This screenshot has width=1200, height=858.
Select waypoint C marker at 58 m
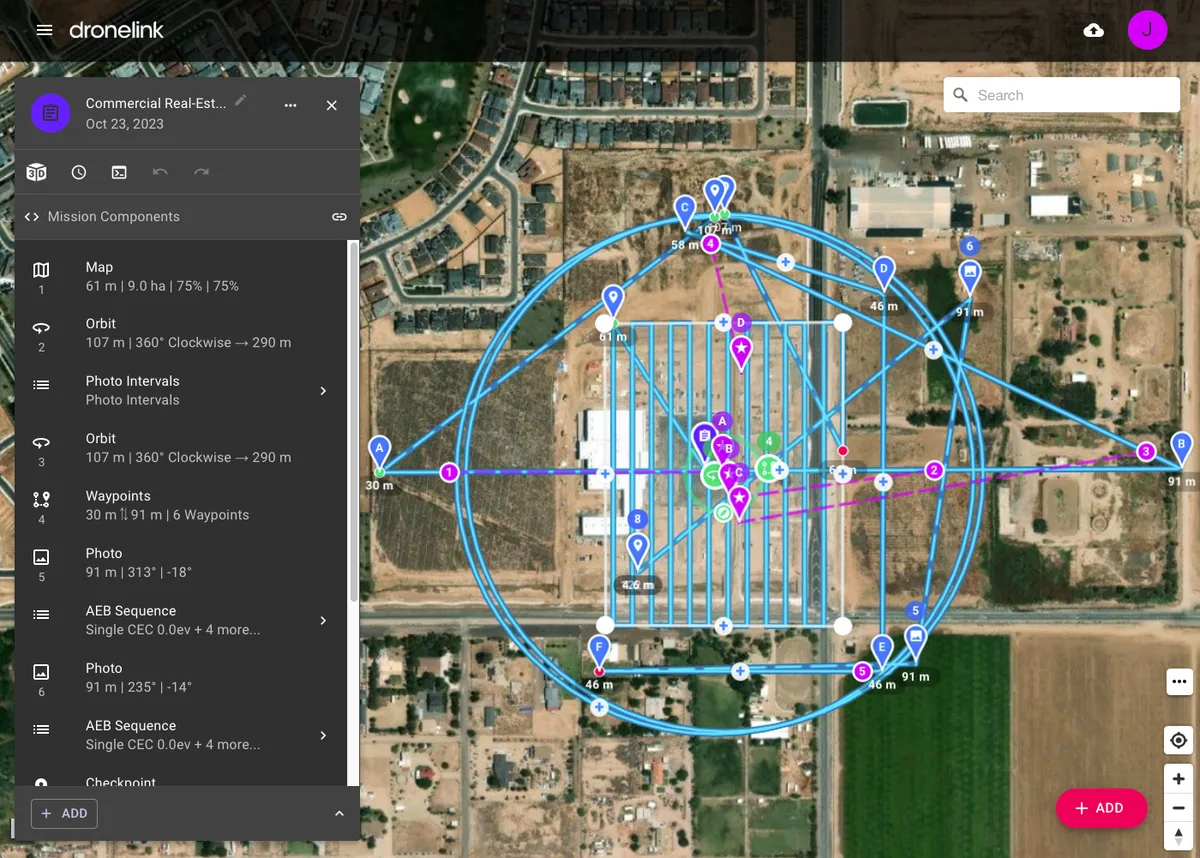point(685,213)
